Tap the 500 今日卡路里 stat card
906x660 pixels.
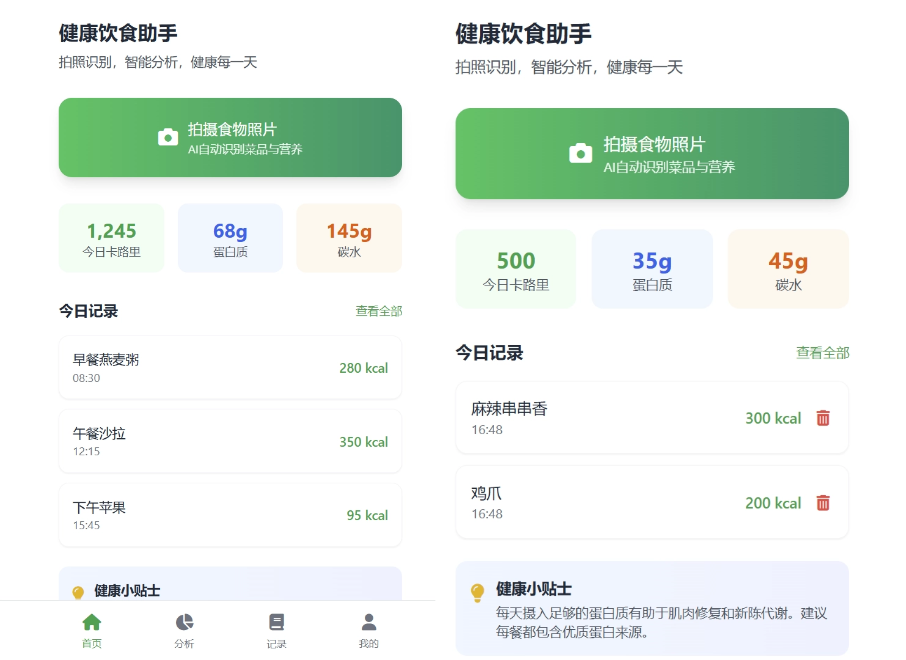coord(516,269)
